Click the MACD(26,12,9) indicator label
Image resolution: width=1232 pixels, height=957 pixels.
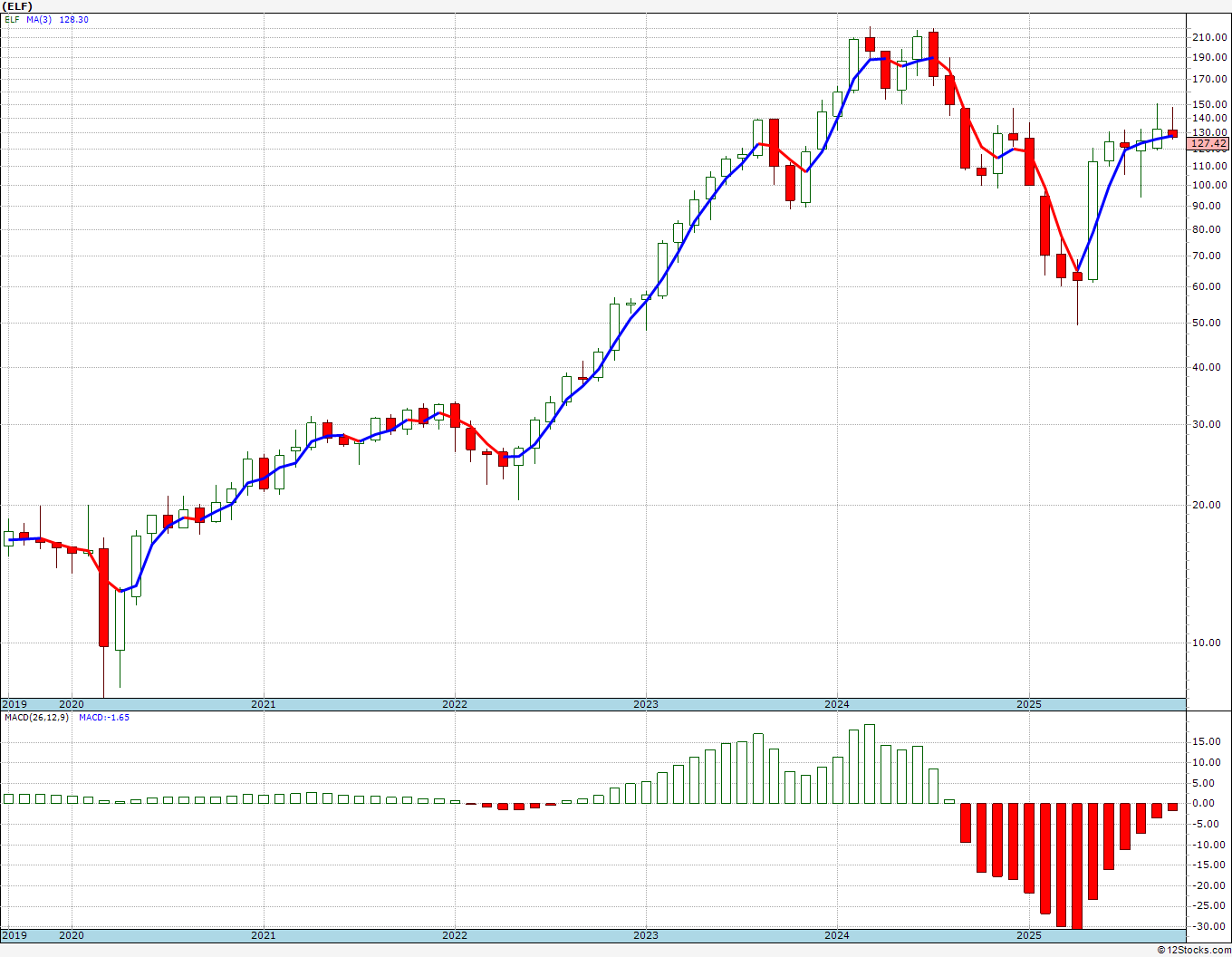click(x=36, y=718)
